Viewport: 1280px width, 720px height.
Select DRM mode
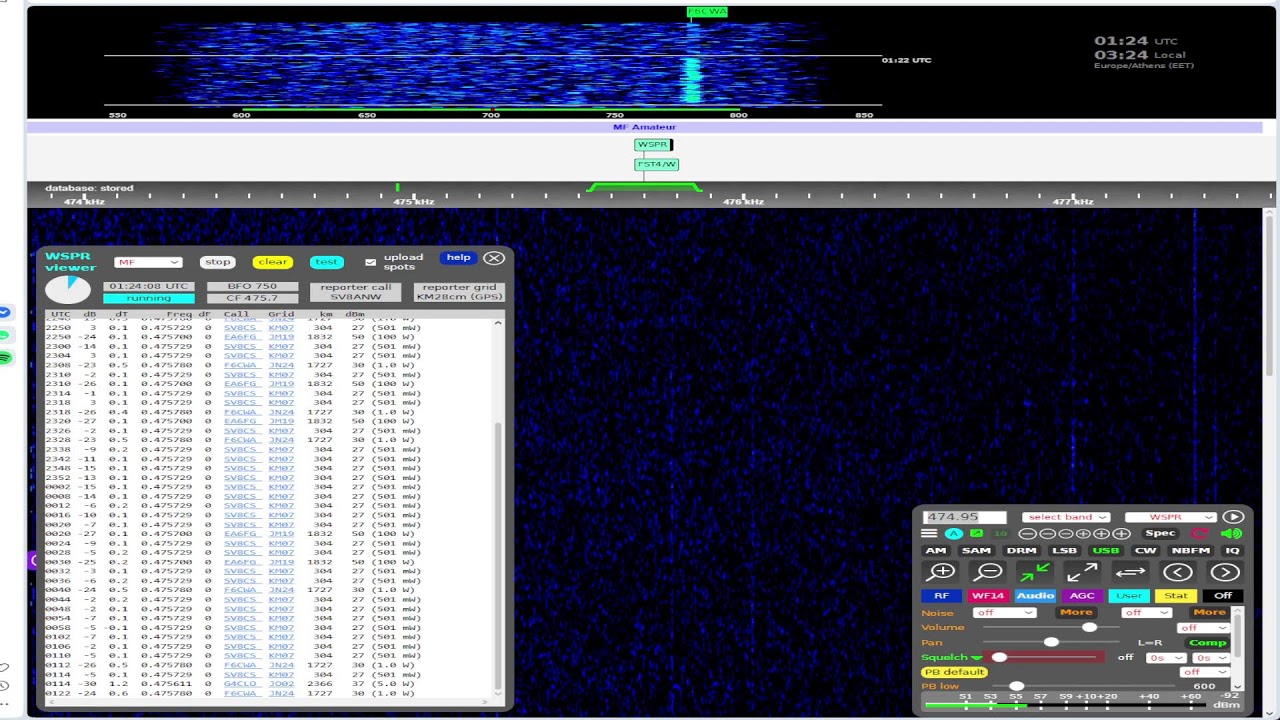(x=1022, y=551)
